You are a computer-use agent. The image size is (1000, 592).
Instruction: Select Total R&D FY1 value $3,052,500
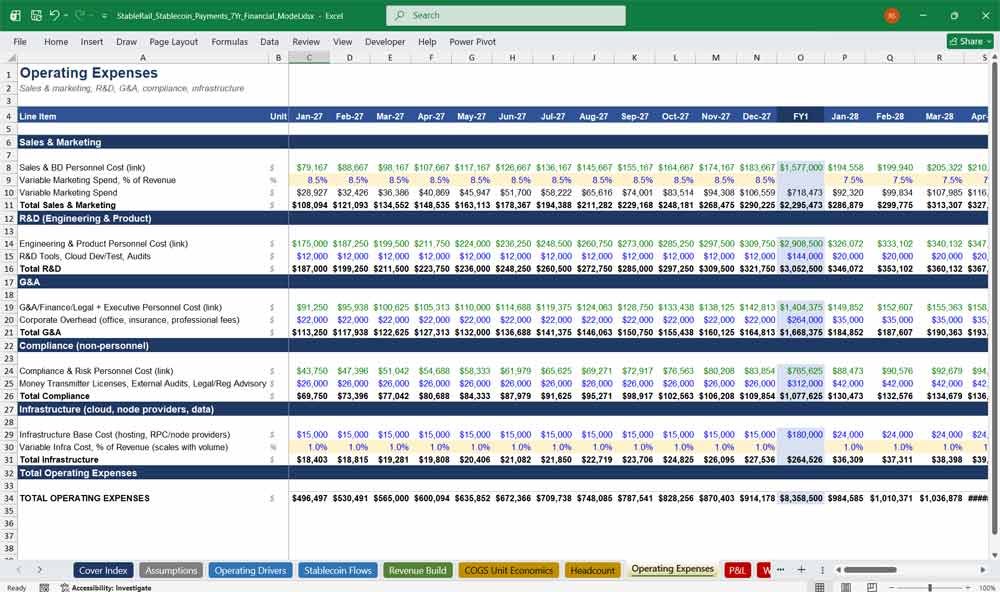click(801, 269)
